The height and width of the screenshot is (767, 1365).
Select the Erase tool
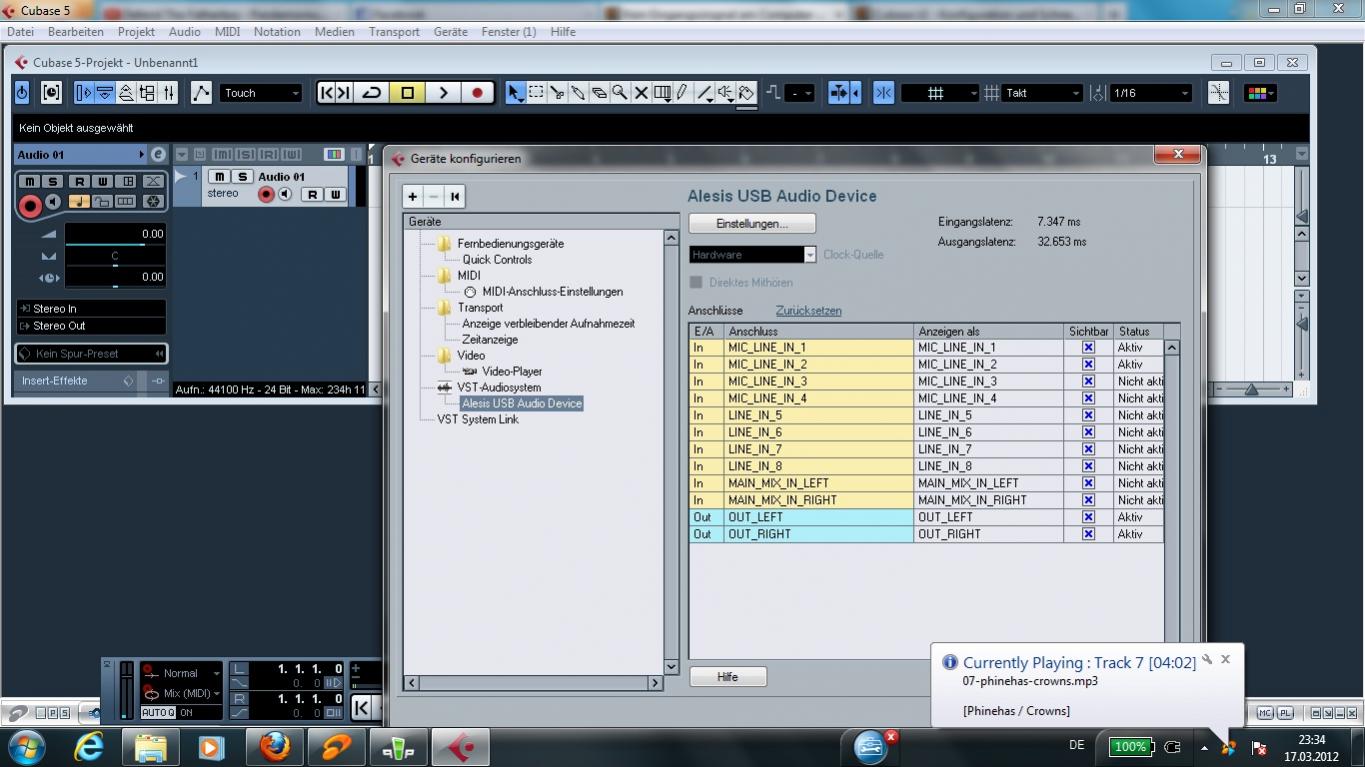[x=599, y=93]
